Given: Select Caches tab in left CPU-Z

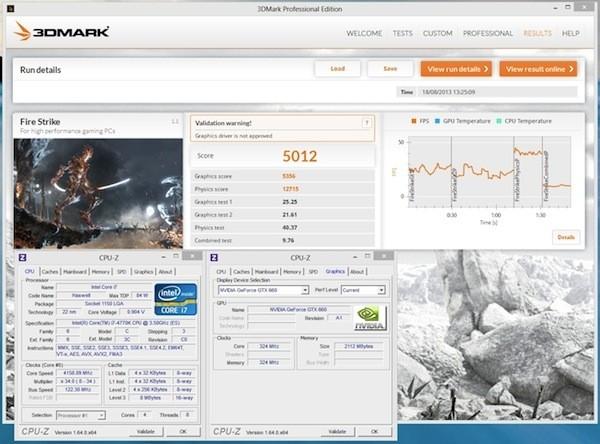Looking at the screenshot, I should 50,271.
